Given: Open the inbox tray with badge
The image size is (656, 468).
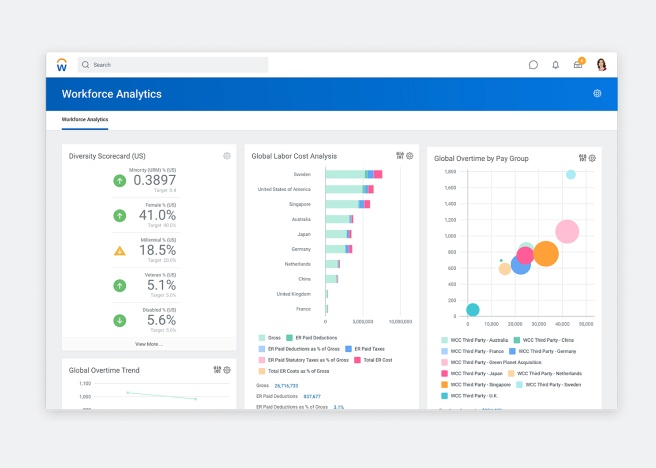Looking at the screenshot, I should pyautogui.click(x=578, y=65).
